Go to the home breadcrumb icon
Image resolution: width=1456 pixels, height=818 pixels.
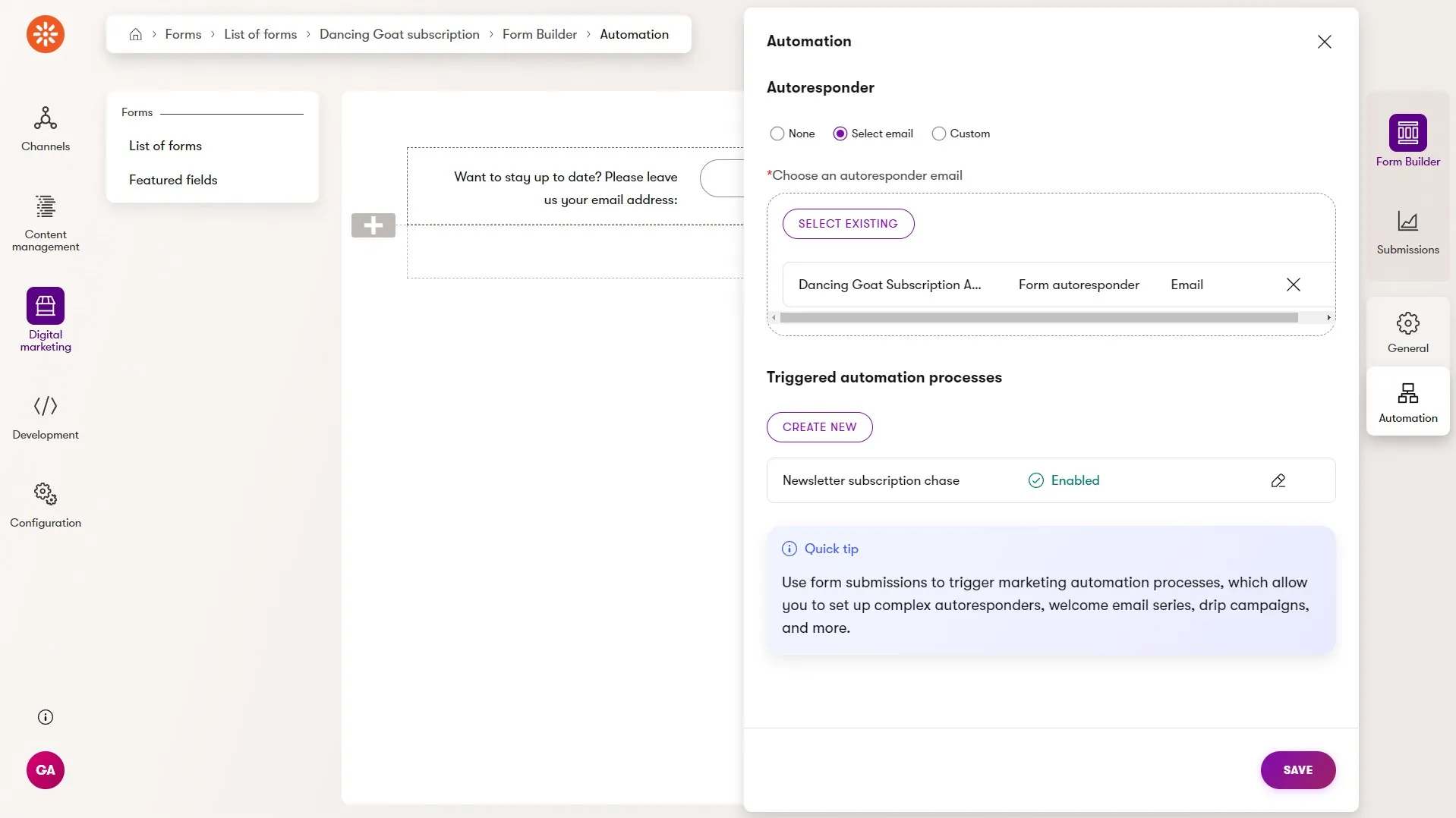click(136, 34)
